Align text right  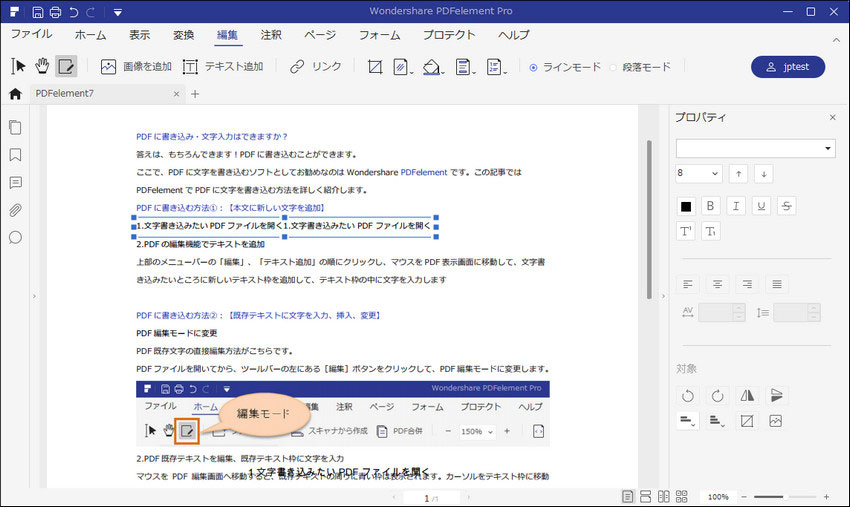[x=748, y=284]
